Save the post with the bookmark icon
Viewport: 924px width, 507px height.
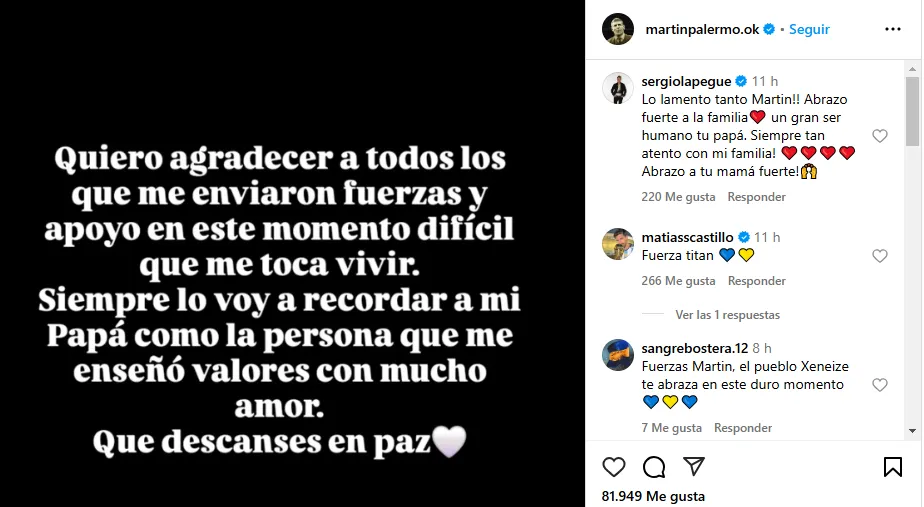[893, 467]
